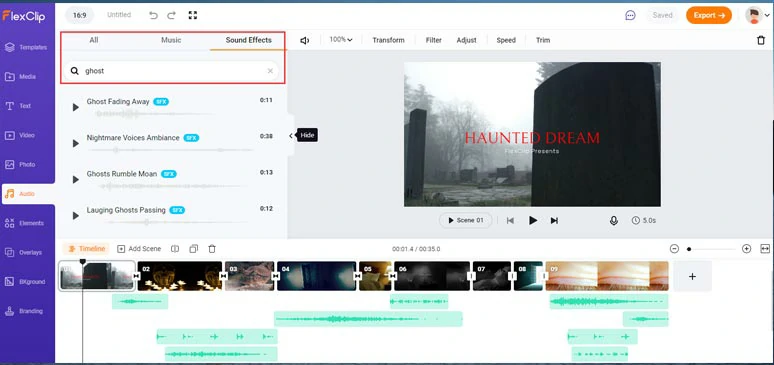Duplicate the scene in timeline toolbar

coord(194,249)
